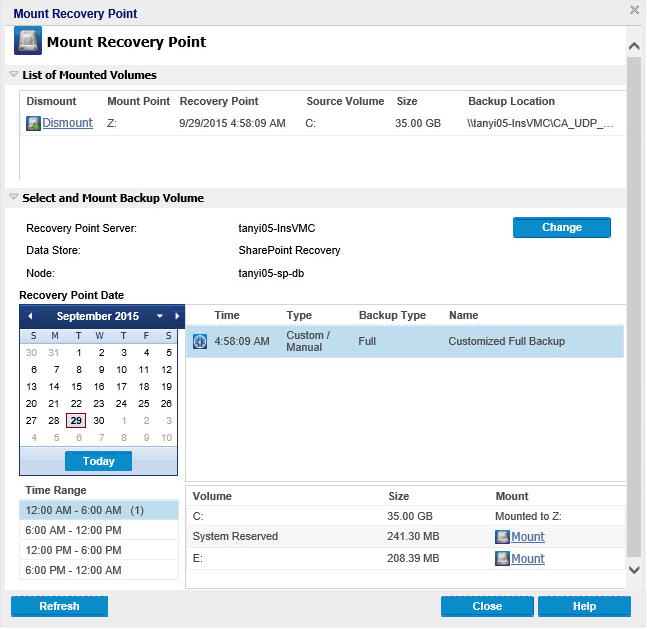This screenshot has height=629, width=647.
Task: Click the recovery point icon at 4:58:09 AM
Action: (199, 341)
